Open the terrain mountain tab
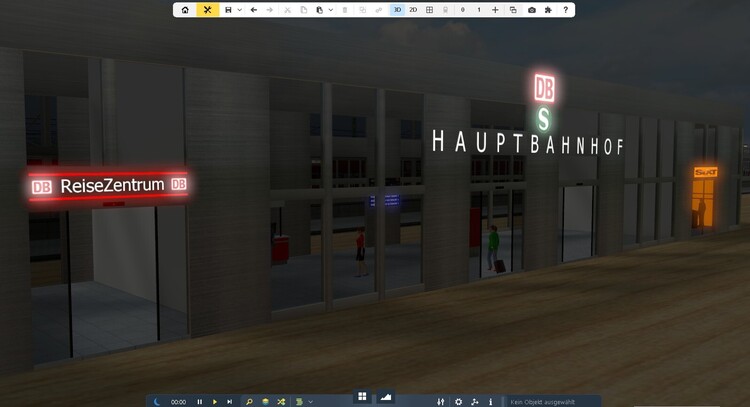 tap(386, 397)
